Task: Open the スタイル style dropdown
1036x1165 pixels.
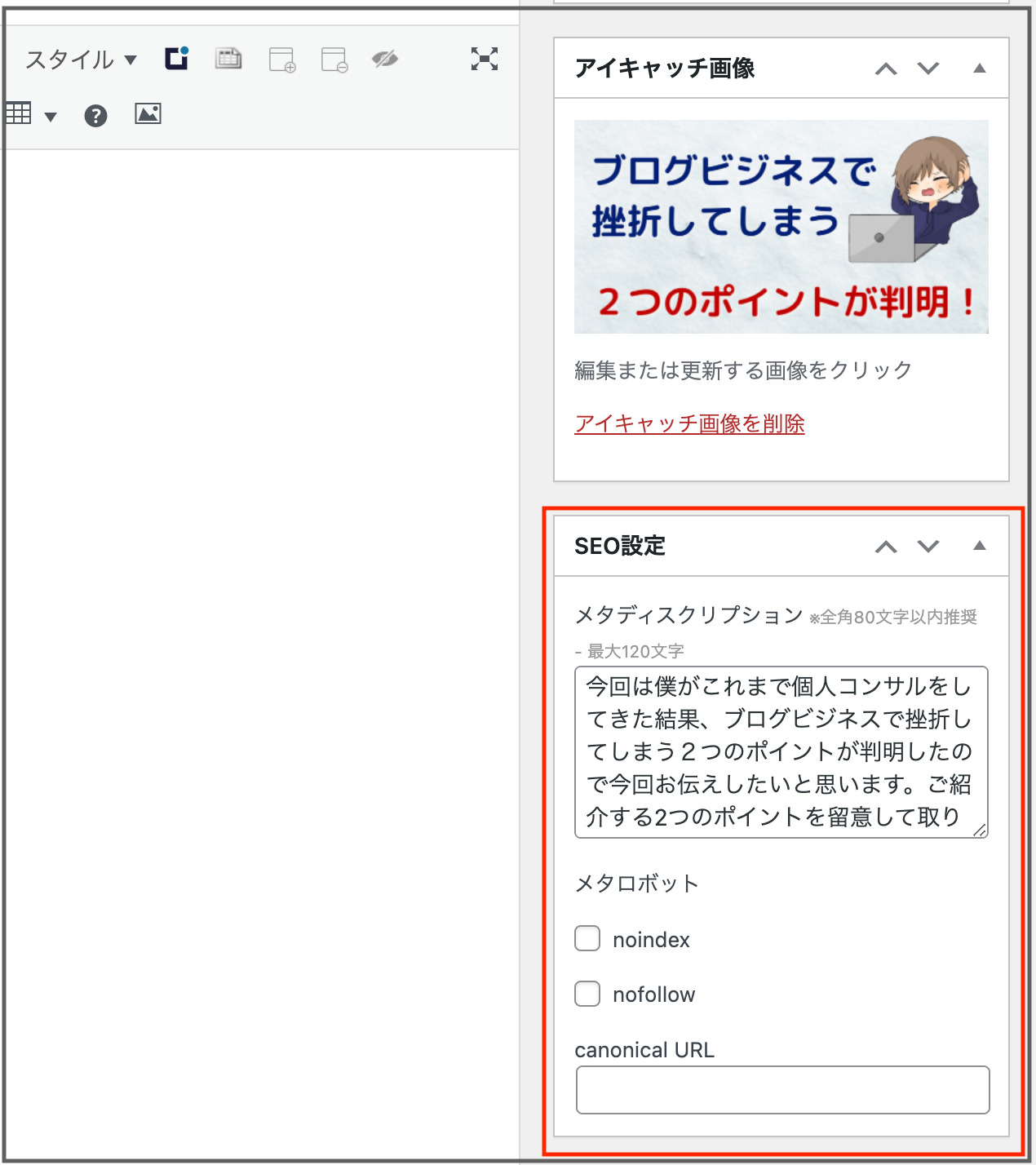Action: (x=80, y=60)
